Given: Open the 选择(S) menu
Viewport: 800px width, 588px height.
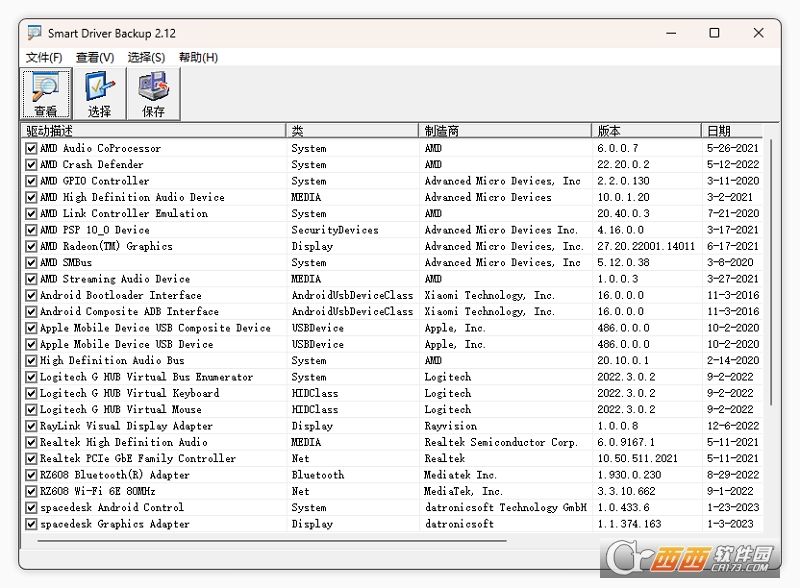Looking at the screenshot, I should click(146, 57).
